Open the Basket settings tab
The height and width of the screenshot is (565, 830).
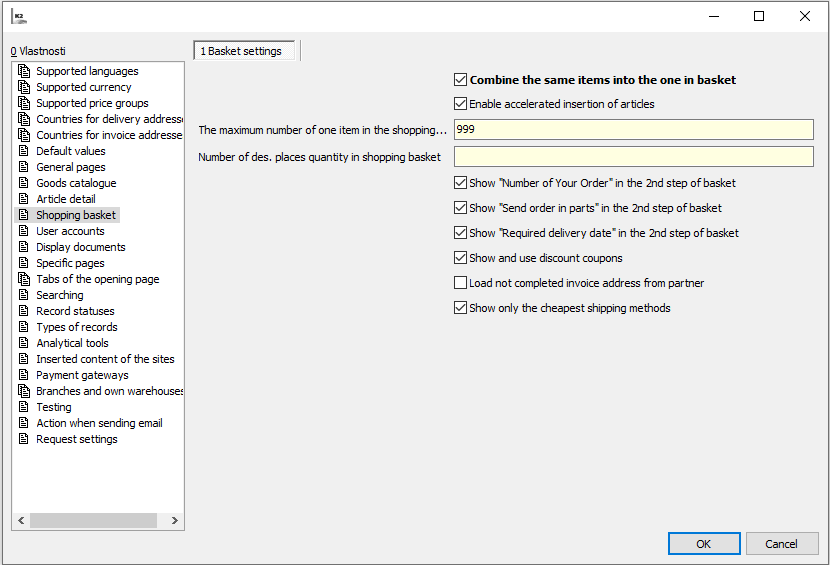pyautogui.click(x=245, y=51)
